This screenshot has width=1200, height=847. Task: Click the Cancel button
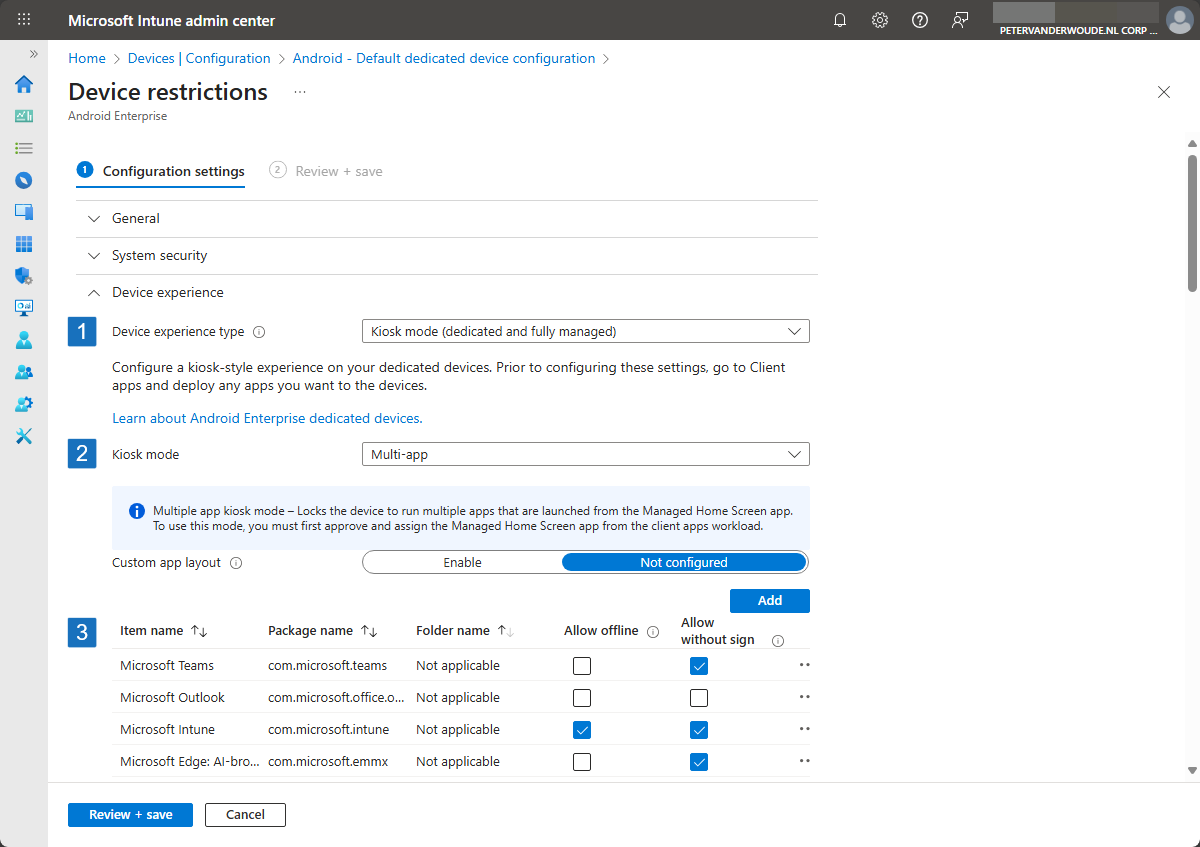[245, 815]
